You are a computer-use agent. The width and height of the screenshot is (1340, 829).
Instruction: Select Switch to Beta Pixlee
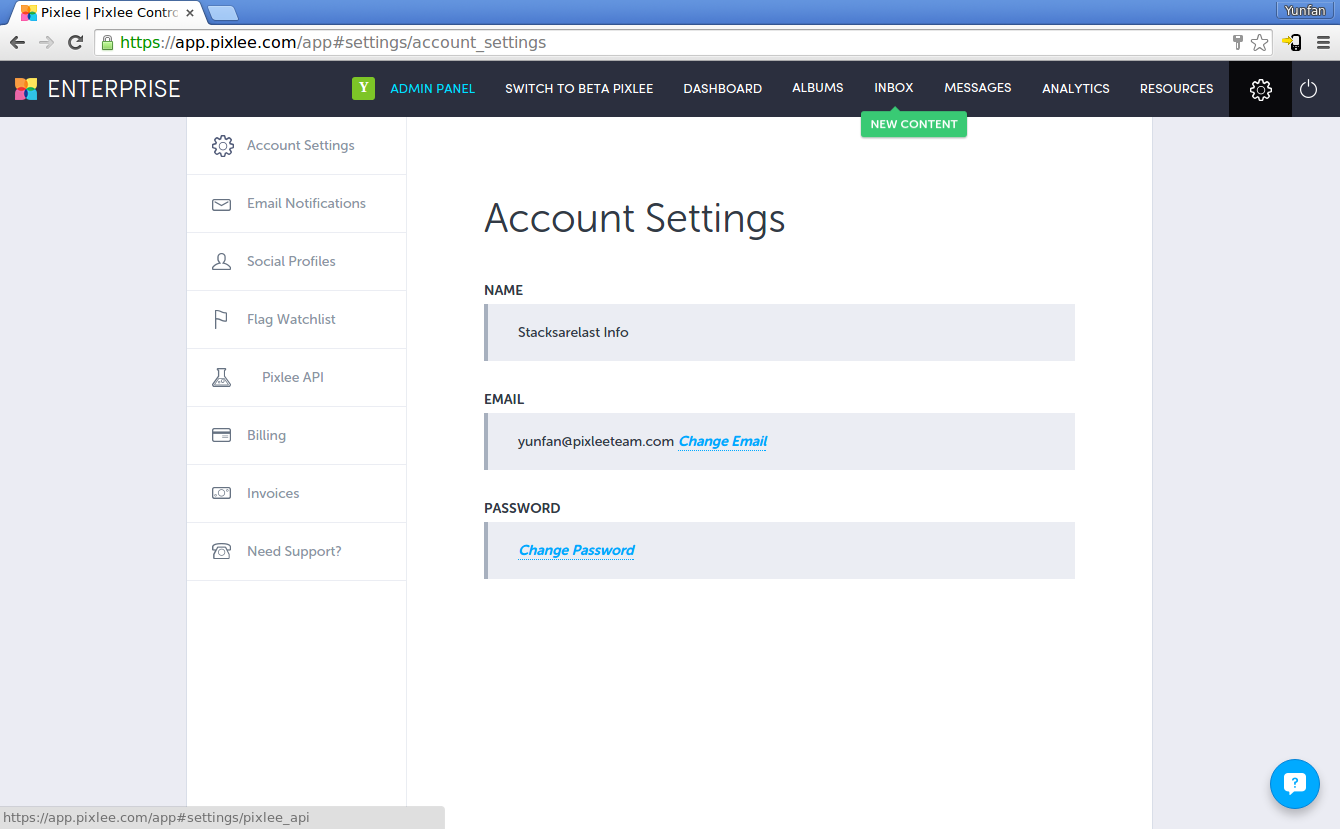[x=579, y=89]
